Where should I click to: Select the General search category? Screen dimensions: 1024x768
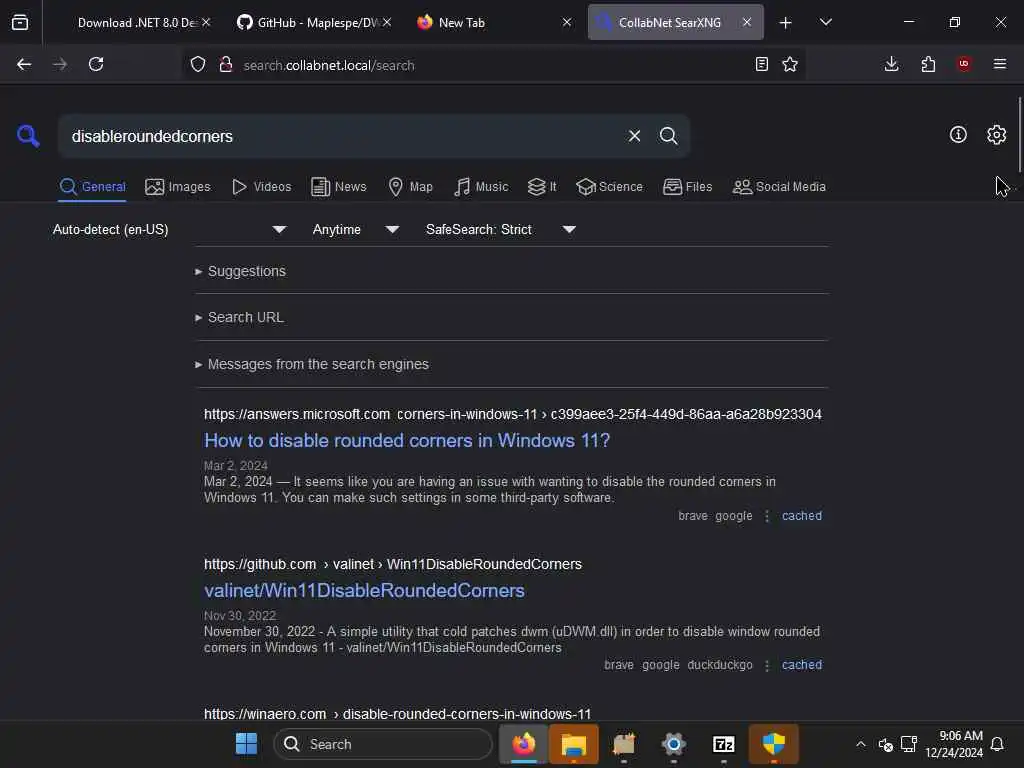click(92, 187)
